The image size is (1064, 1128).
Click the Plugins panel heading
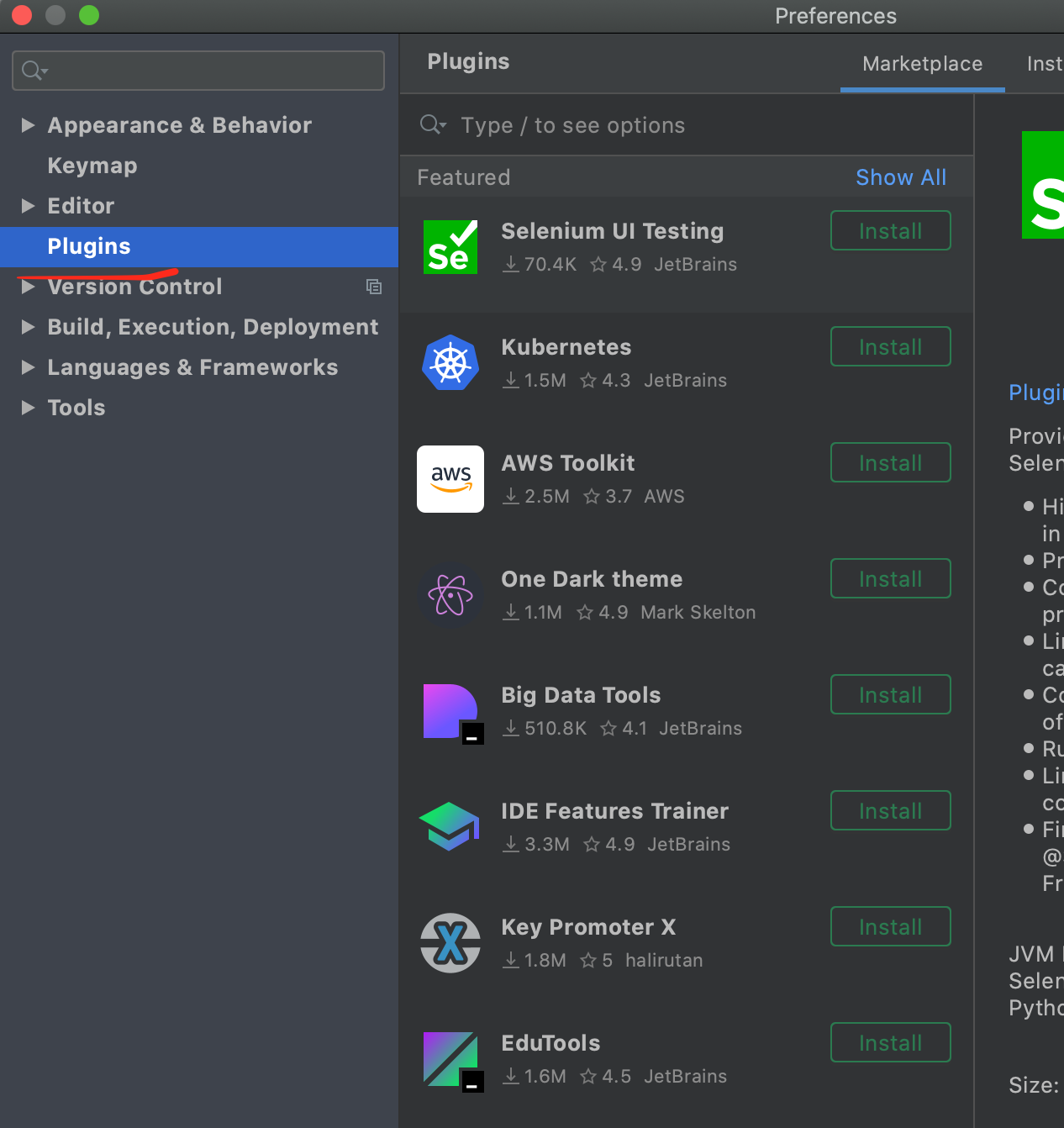[468, 61]
